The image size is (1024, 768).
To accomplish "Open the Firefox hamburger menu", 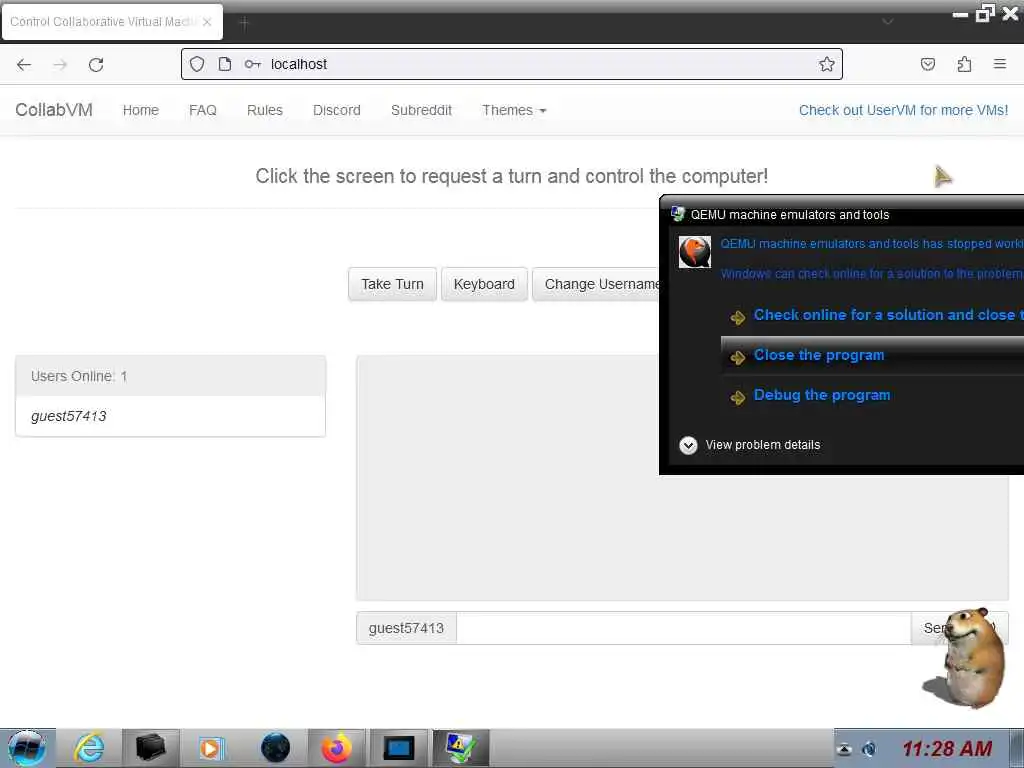I will coord(1000,64).
